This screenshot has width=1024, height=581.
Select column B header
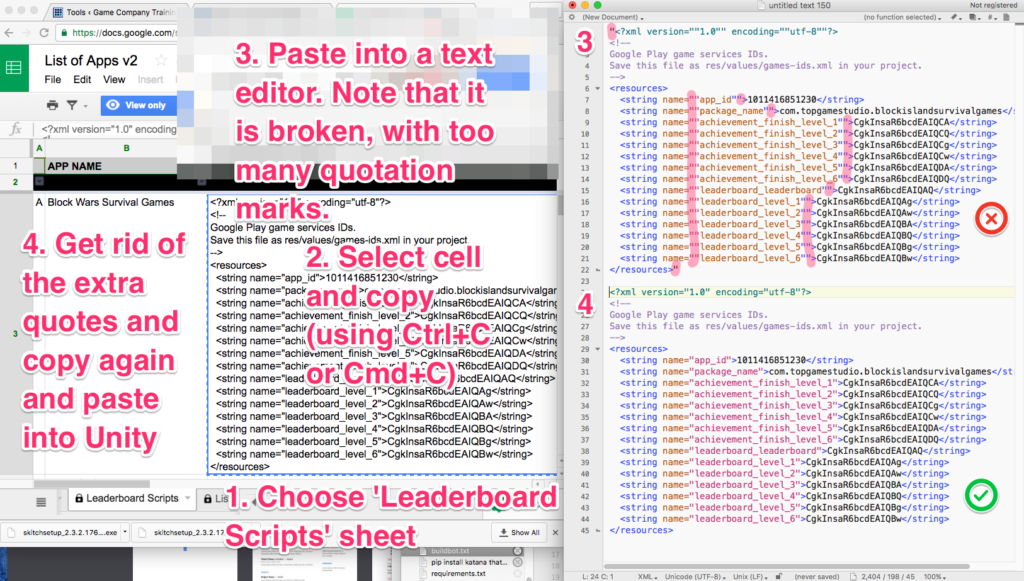pyautogui.click(x=126, y=148)
